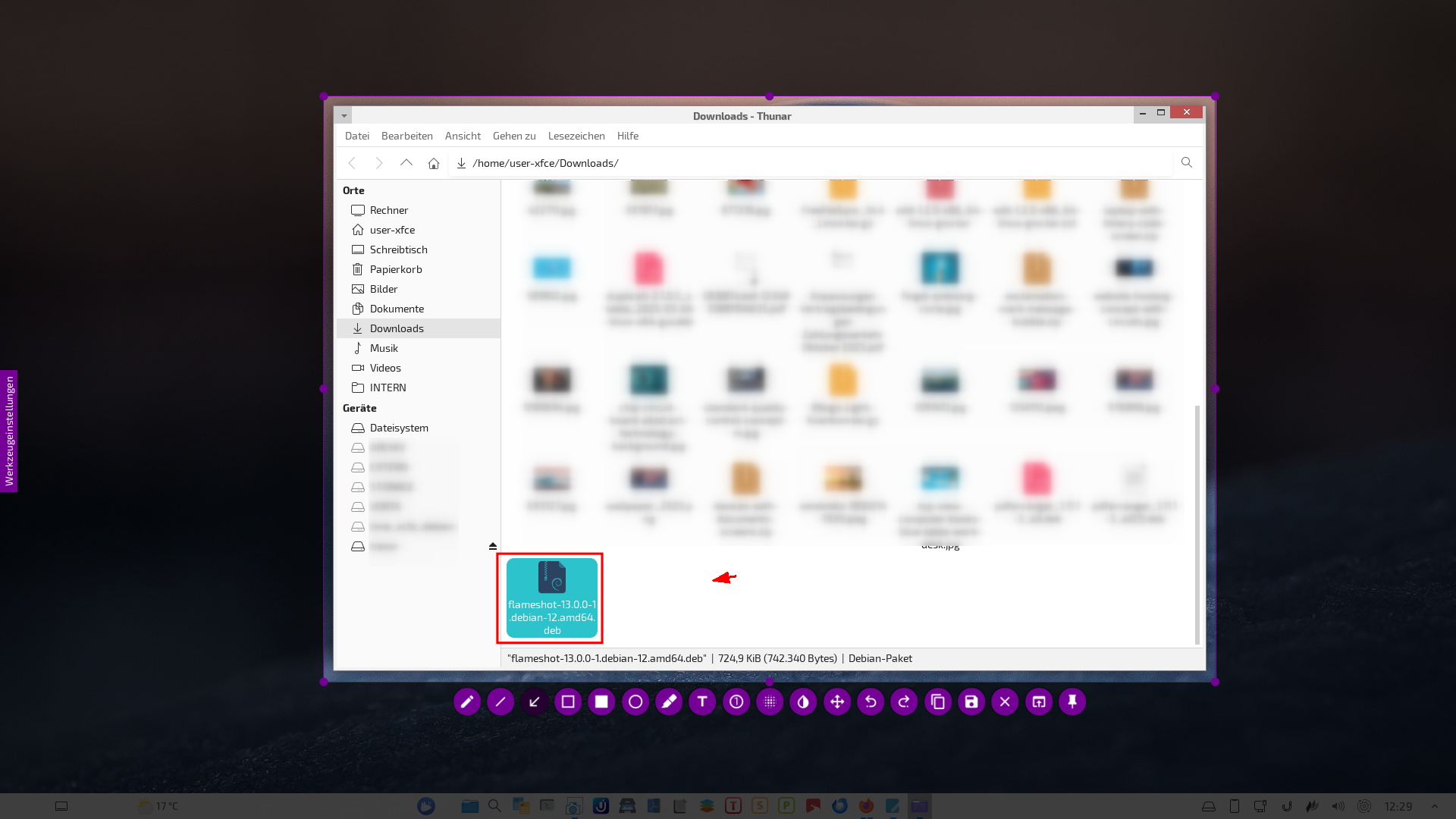Select the Flameshot Arrow tool
1456x819 pixels.
pyautogui.click(x=535, y=702)
